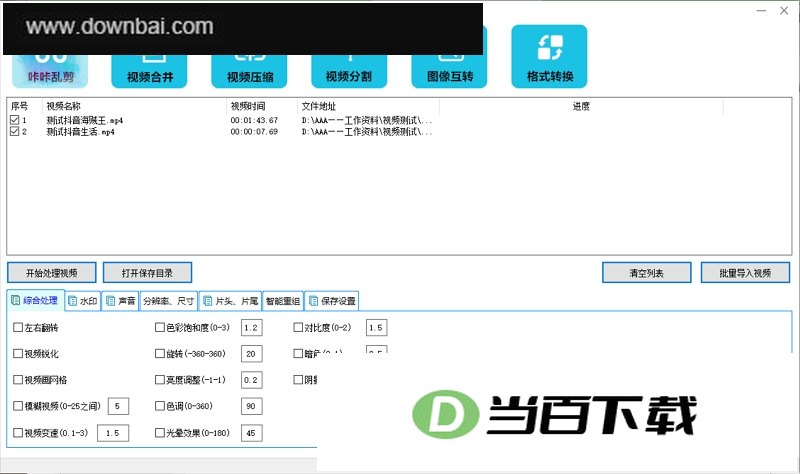Open the 片头、片尾 intro/outro tab
800x474 pixels.
pos(231,301)
